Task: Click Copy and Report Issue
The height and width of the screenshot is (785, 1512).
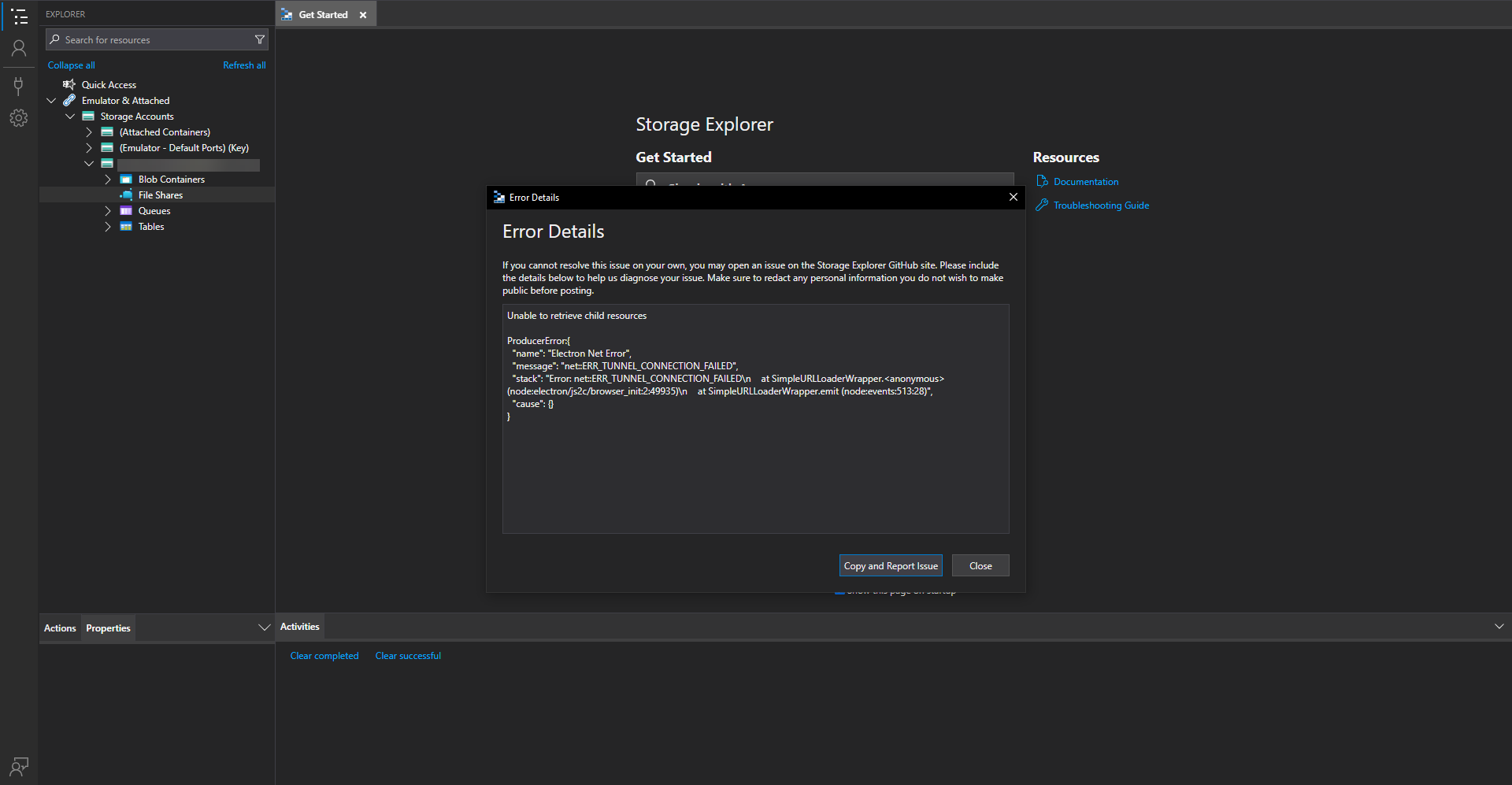Action: click(890, 565)
